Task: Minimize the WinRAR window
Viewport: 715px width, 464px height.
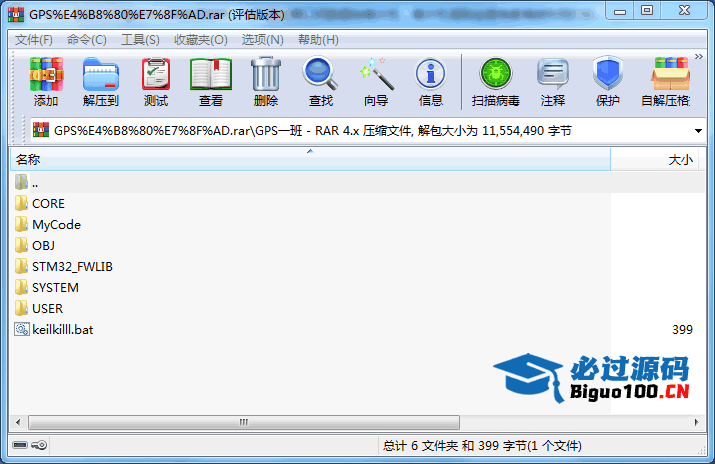Action: 620,11
